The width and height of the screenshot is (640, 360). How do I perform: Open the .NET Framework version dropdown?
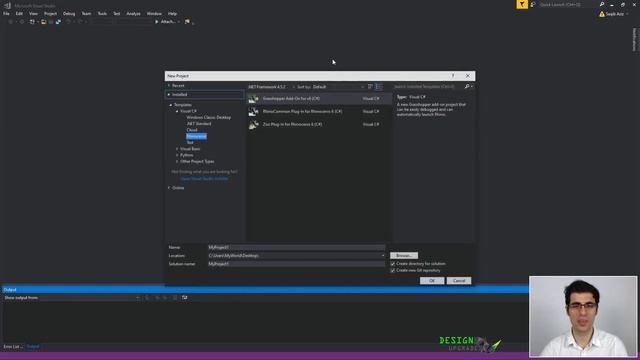270,87
